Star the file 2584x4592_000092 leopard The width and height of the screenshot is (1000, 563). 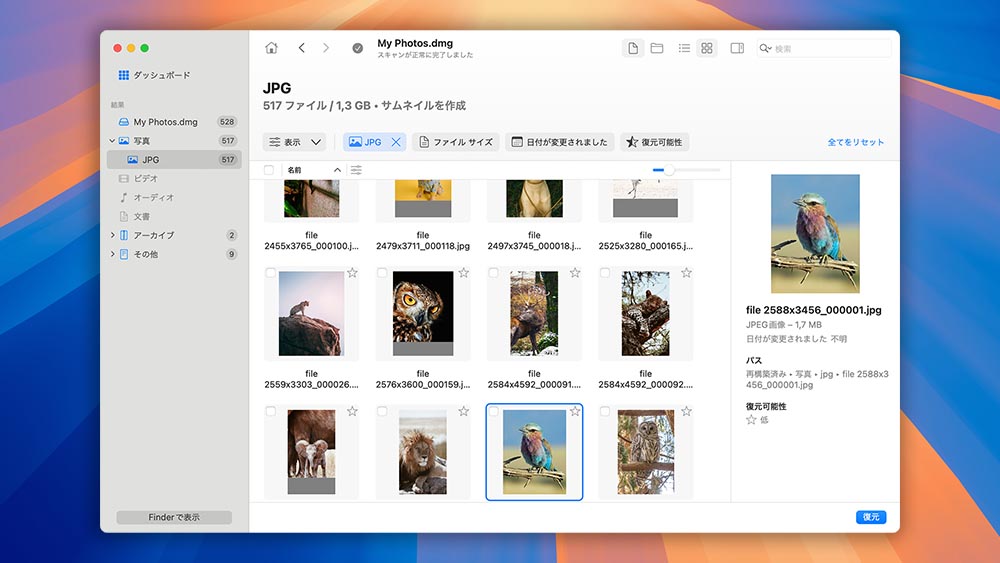point(686,273)
